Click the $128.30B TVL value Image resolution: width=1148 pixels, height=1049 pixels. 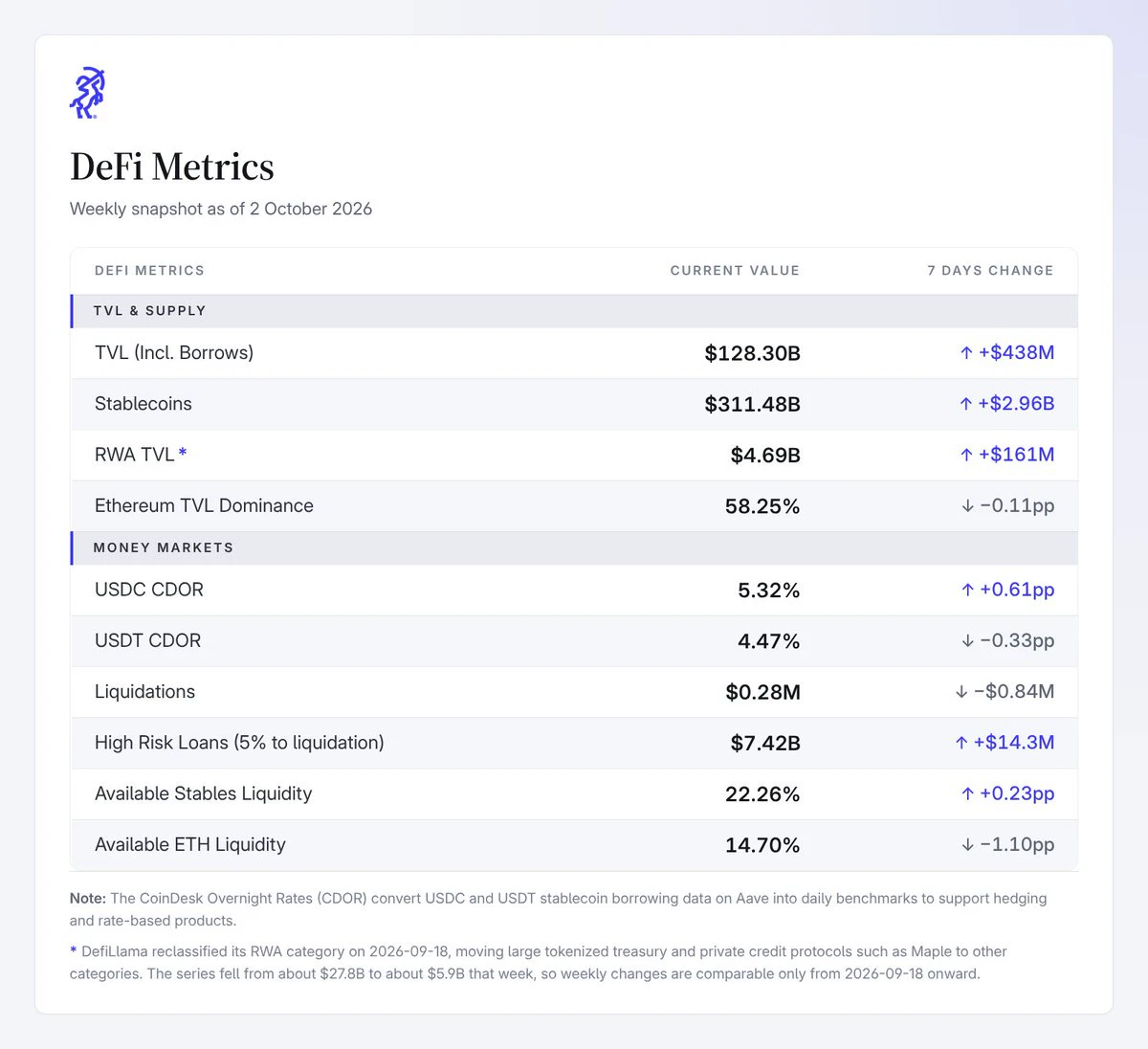(753, 353)
